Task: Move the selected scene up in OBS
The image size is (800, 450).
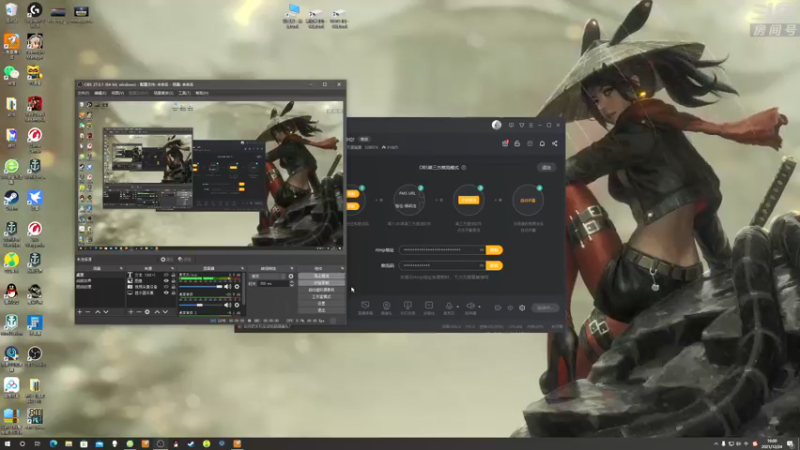Action: pos(97,312)
